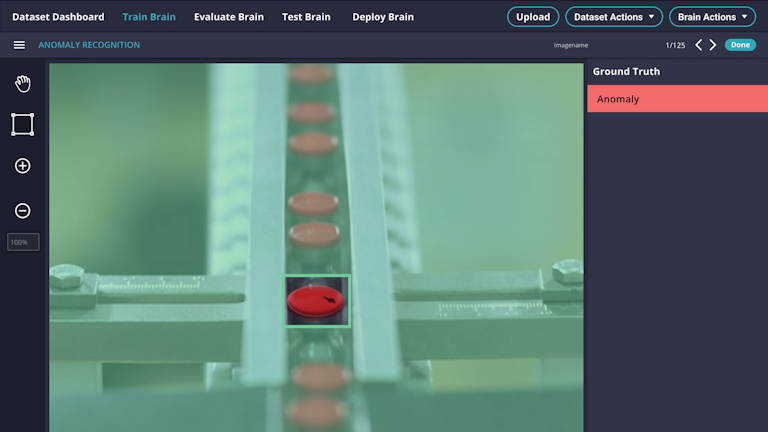Viewport: 768px width, 432px height.
Task: Open the hamburger menu beside Anomaly Recognition
Action: click(x=19, y=45)
